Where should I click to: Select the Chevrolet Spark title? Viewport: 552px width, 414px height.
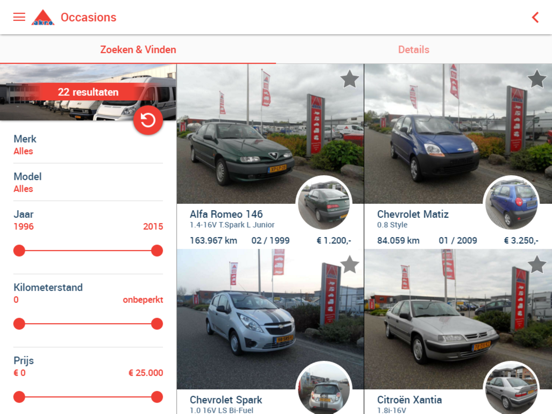click(226, 400)
